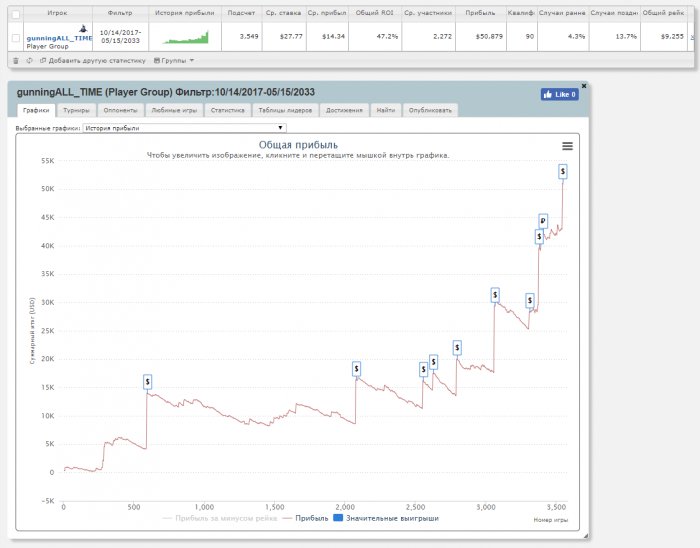Close the chart popup window
This screenshot has width=700, height=548.
[x=584, y=86]
